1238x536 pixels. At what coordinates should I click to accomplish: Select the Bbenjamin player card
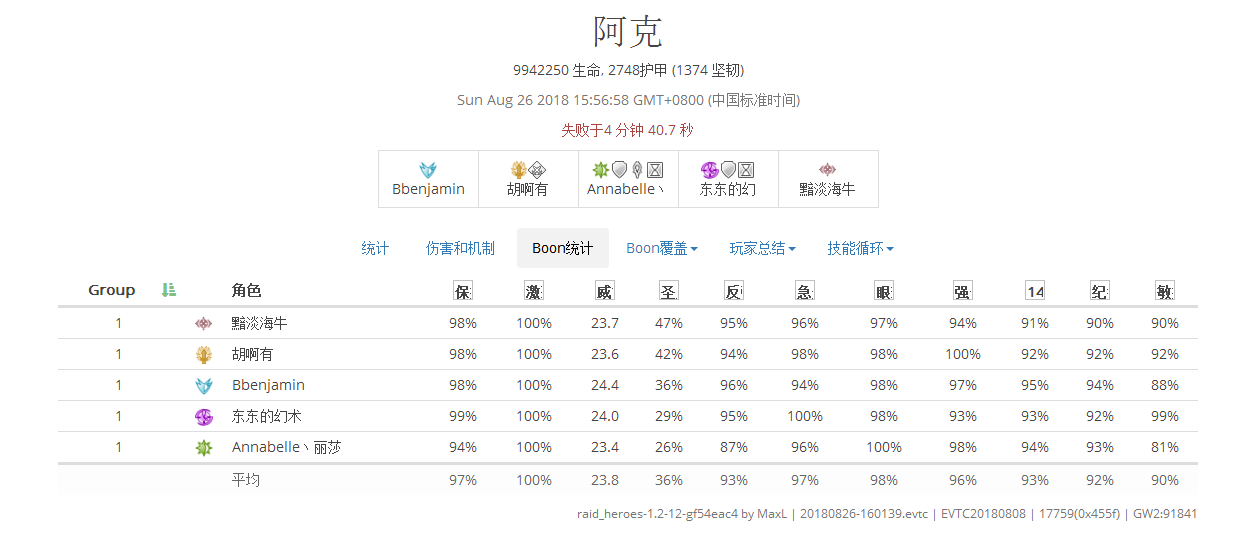click(x=428, y=179)
